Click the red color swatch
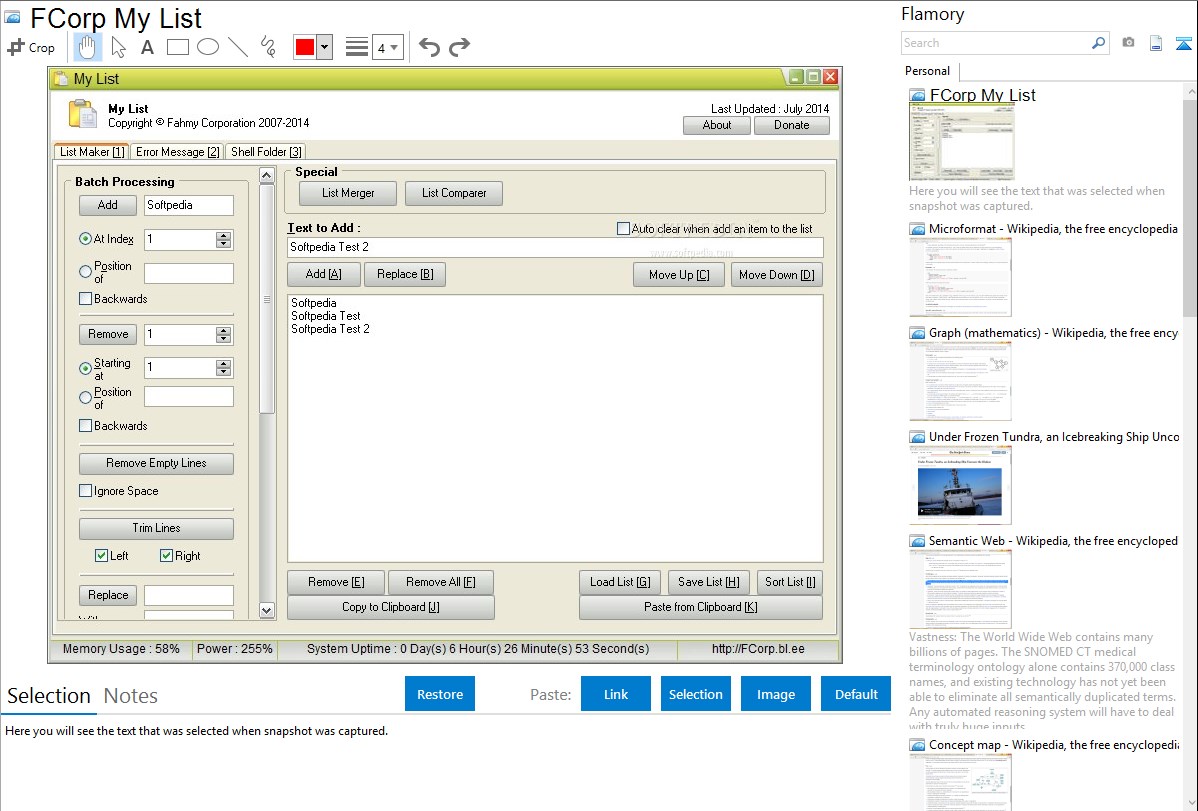 [x=304, y=47]
